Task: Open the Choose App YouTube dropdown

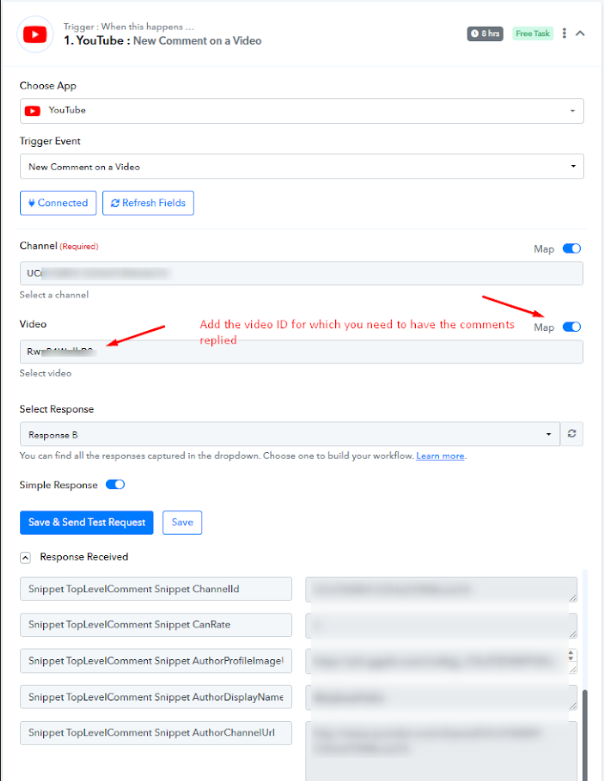Action: (x=302, y=111)
